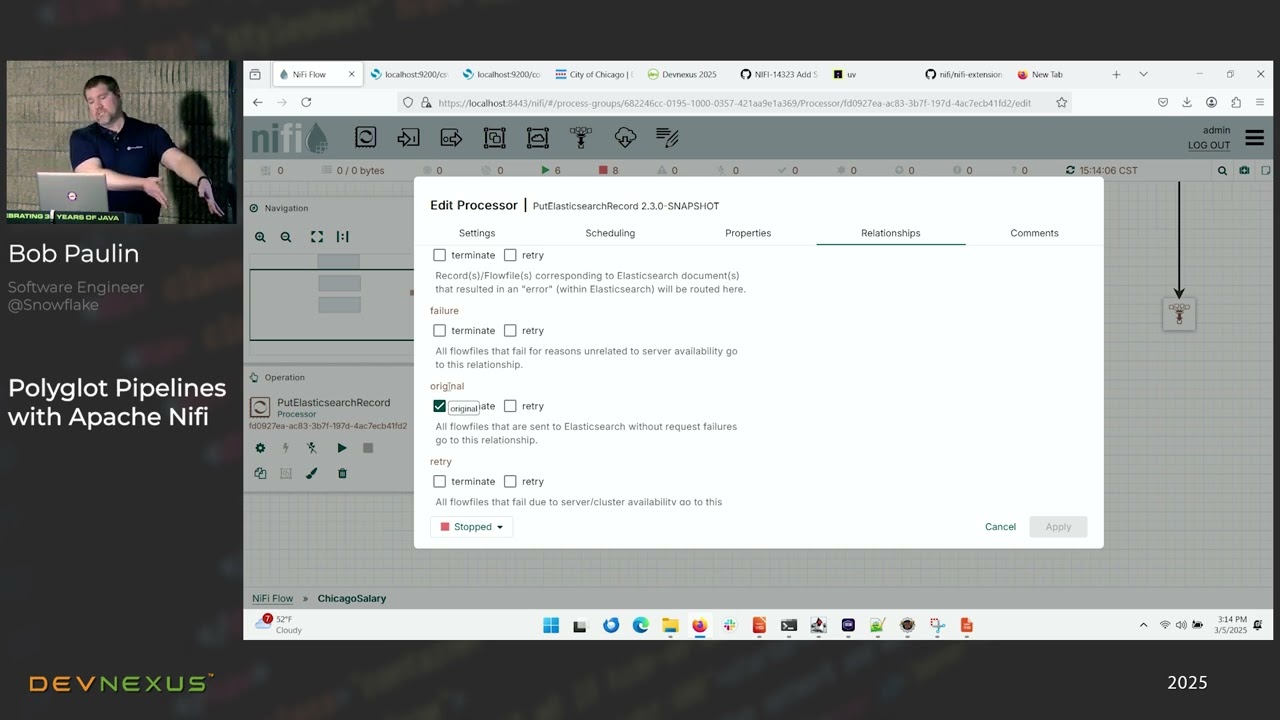
Task: Check retry under the retry relationship
Action: tap(510, 481)
